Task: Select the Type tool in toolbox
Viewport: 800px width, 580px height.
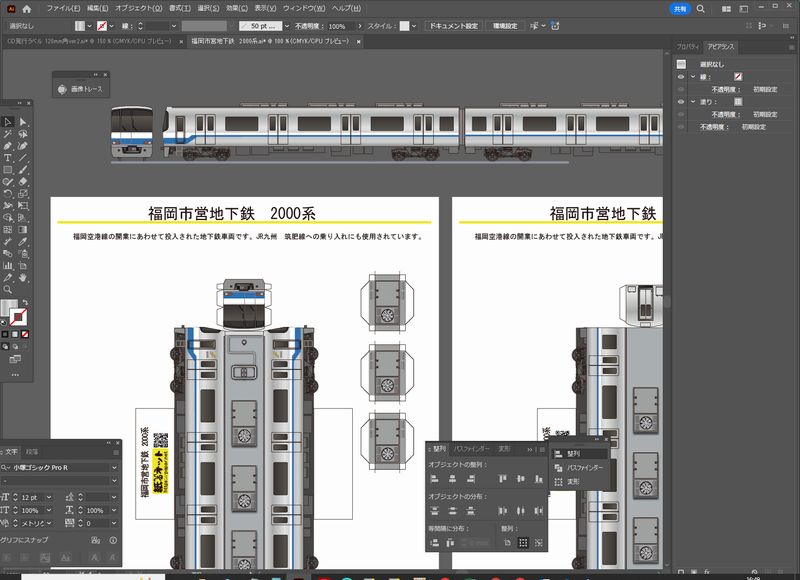Action: coord(8,157)
